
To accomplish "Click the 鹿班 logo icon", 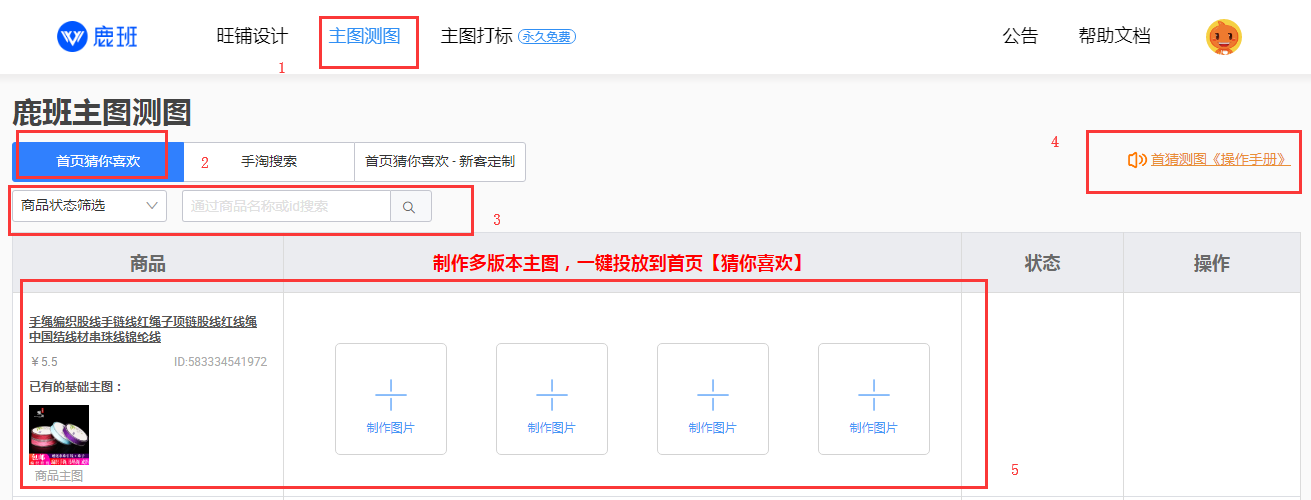I will tap(72, 37).
